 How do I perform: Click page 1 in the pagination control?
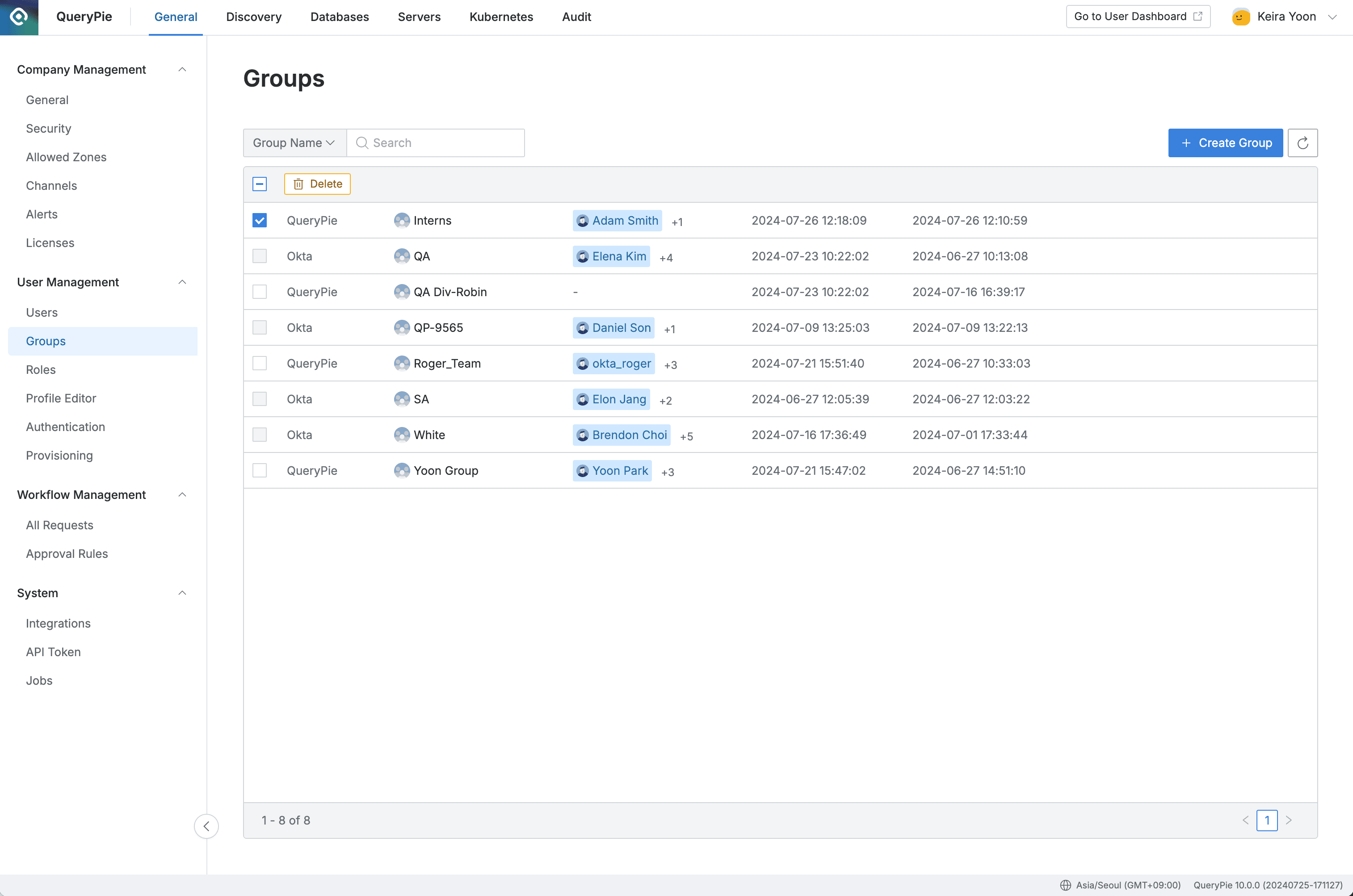click(x=1267, y=820)
